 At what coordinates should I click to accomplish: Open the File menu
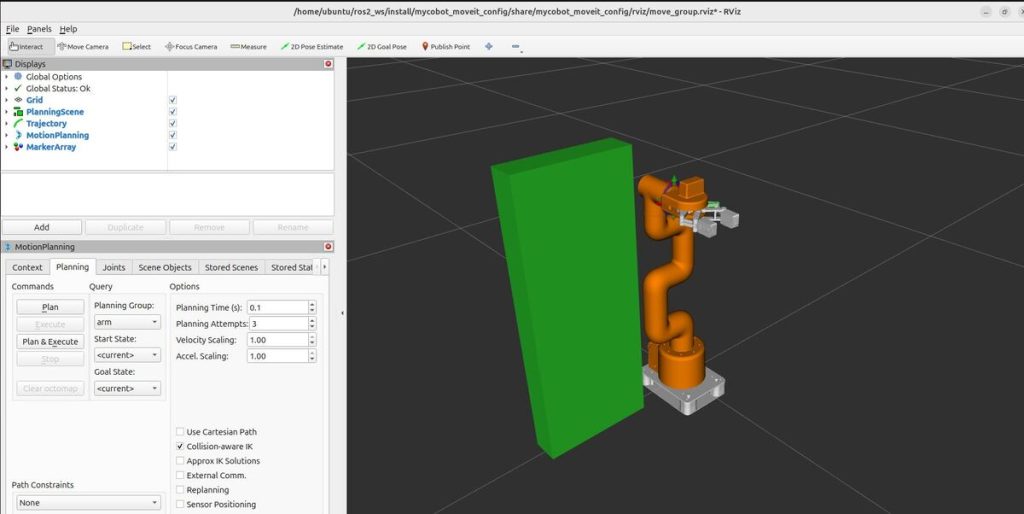pyautogui.click(x=12, y=29)
